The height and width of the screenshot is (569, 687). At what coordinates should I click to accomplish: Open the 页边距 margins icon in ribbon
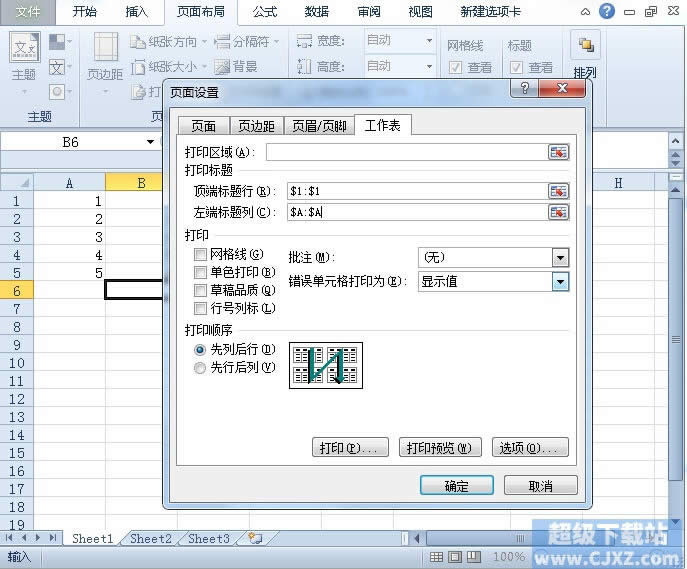(x=104, y=55)
